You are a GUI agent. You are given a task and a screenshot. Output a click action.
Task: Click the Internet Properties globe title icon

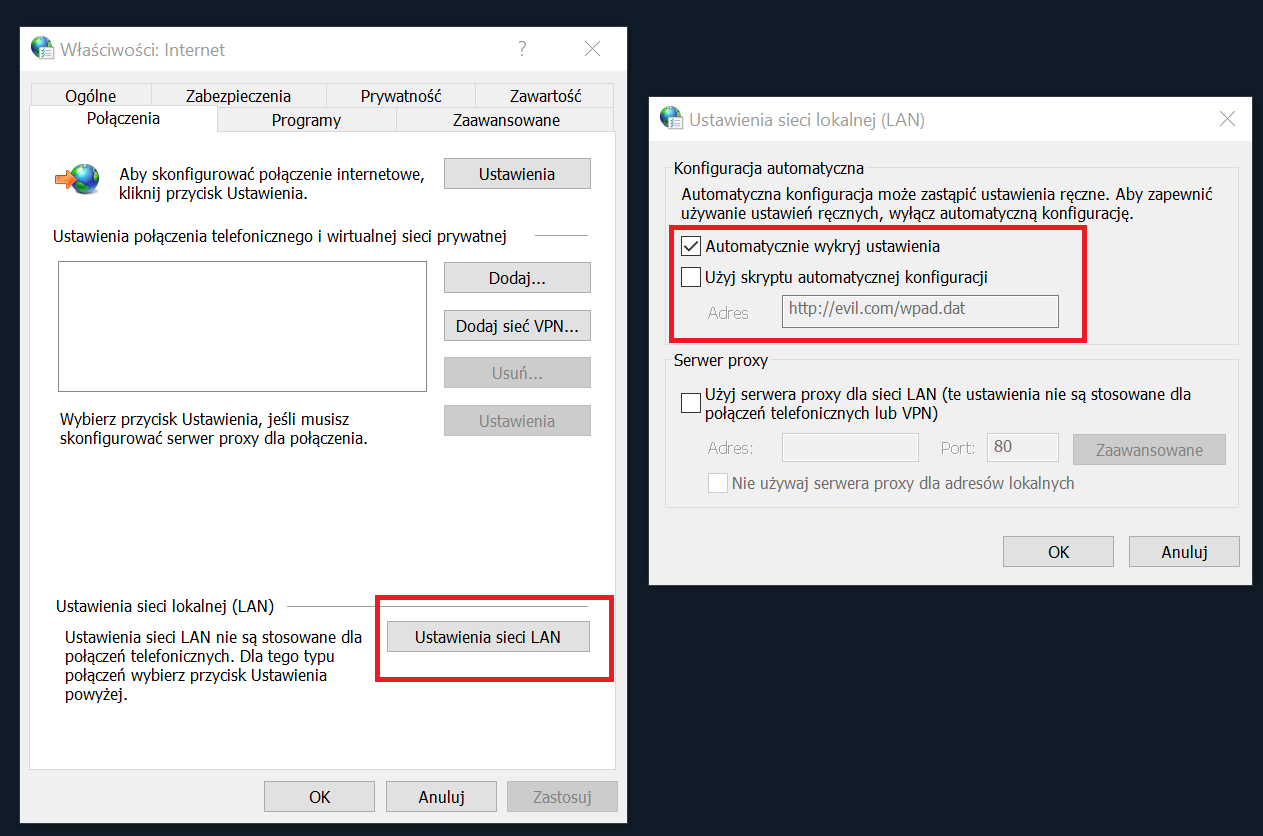coord(42,49)
